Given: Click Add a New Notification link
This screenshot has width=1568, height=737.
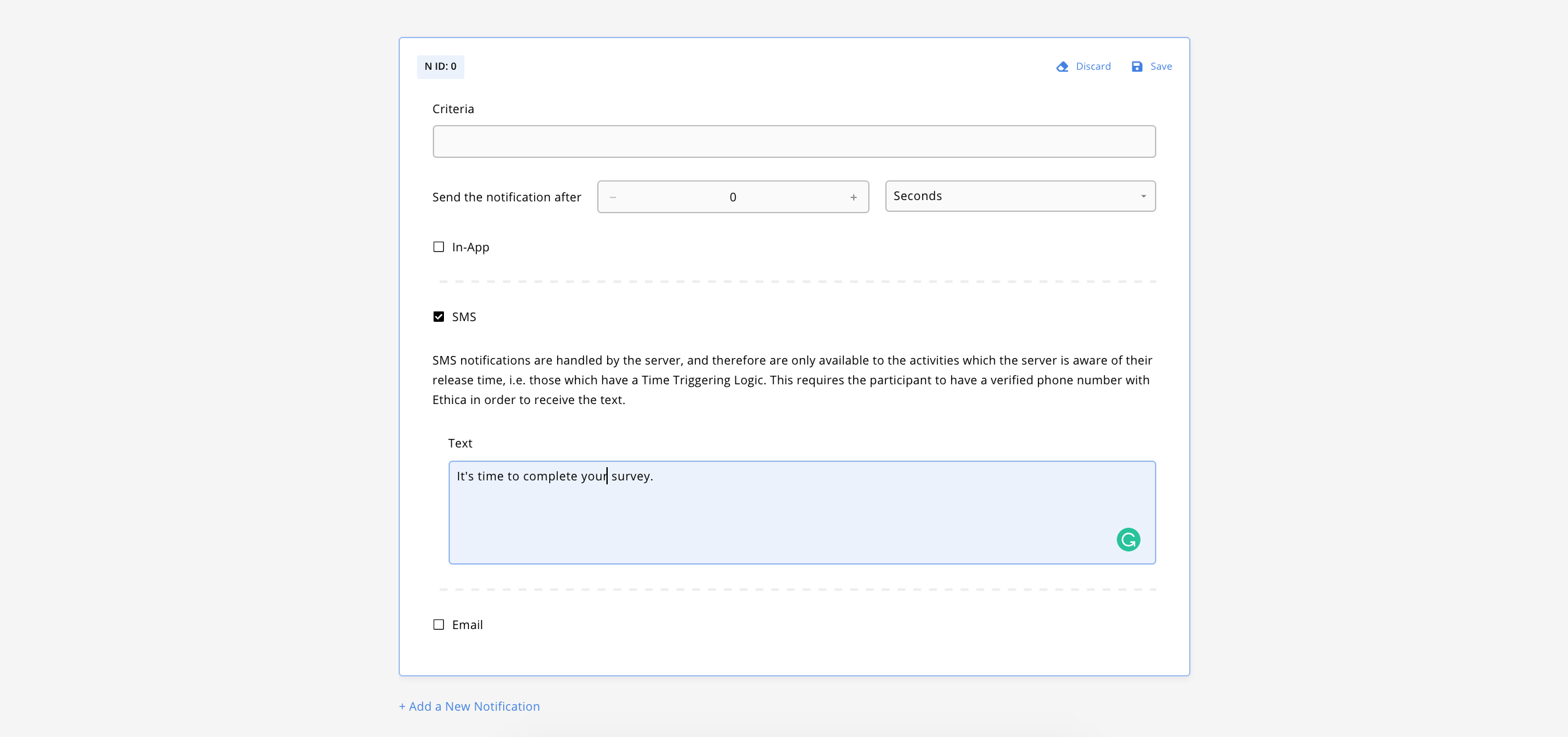Looking at the screenshot, I should click(x=469, y=706).
